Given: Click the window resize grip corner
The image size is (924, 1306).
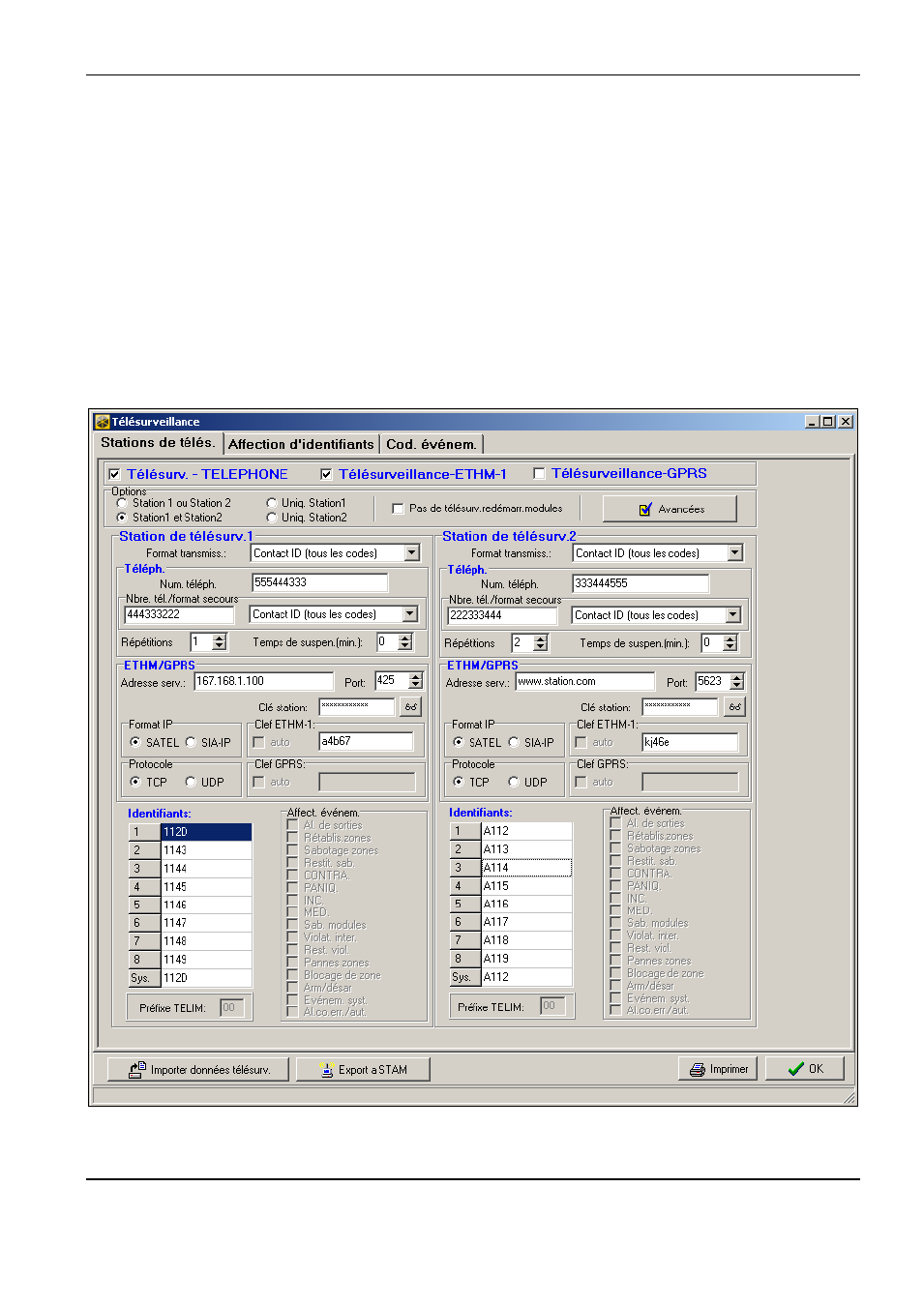Looking at the screenshot, I should click(849, 1097).
